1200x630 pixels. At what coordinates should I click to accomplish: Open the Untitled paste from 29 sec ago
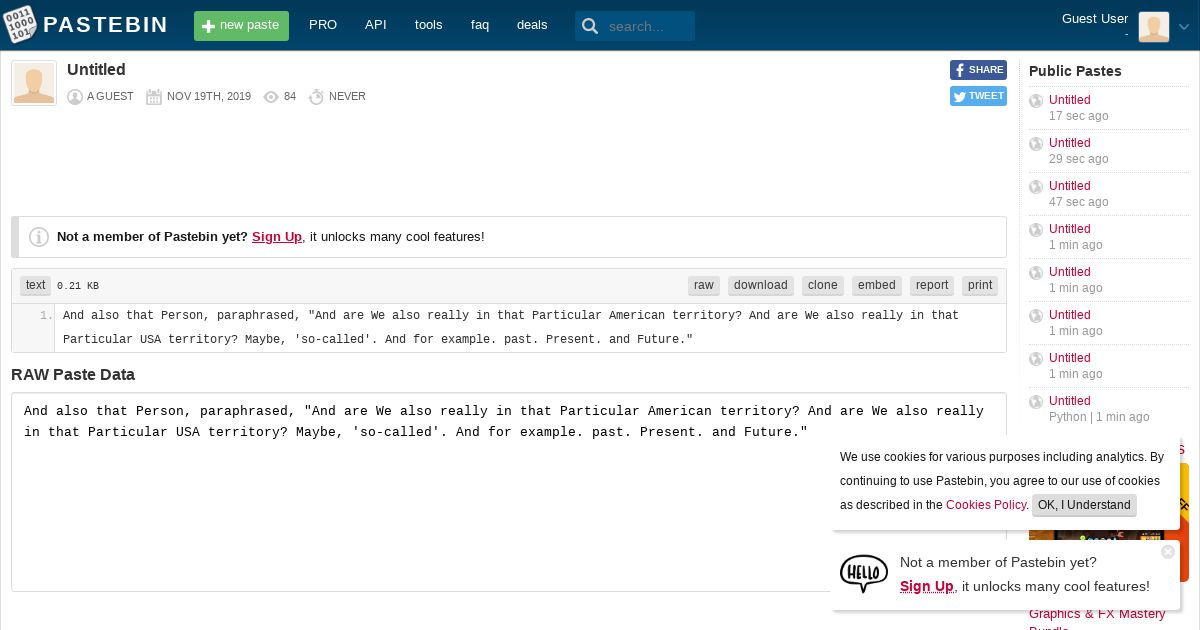[x=1069, y=143]
